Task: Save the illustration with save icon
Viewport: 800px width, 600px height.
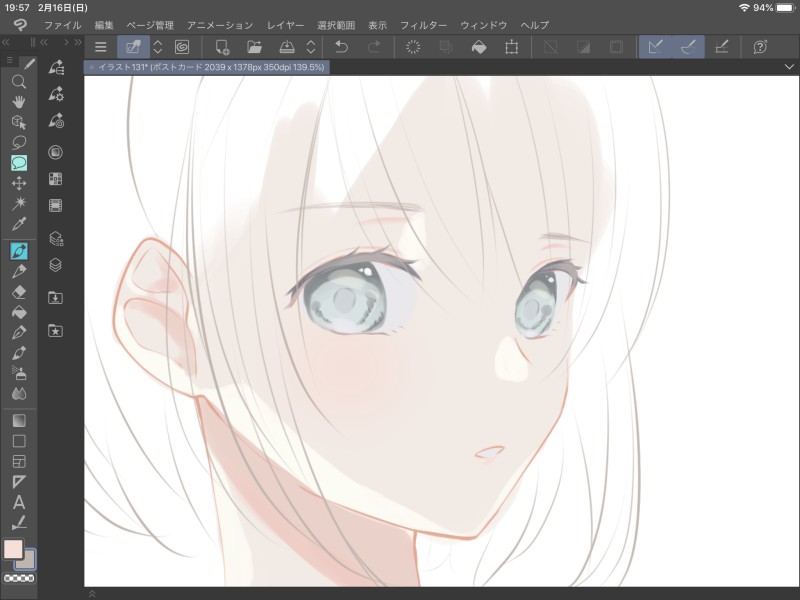Action: click(x=287, y=47)
